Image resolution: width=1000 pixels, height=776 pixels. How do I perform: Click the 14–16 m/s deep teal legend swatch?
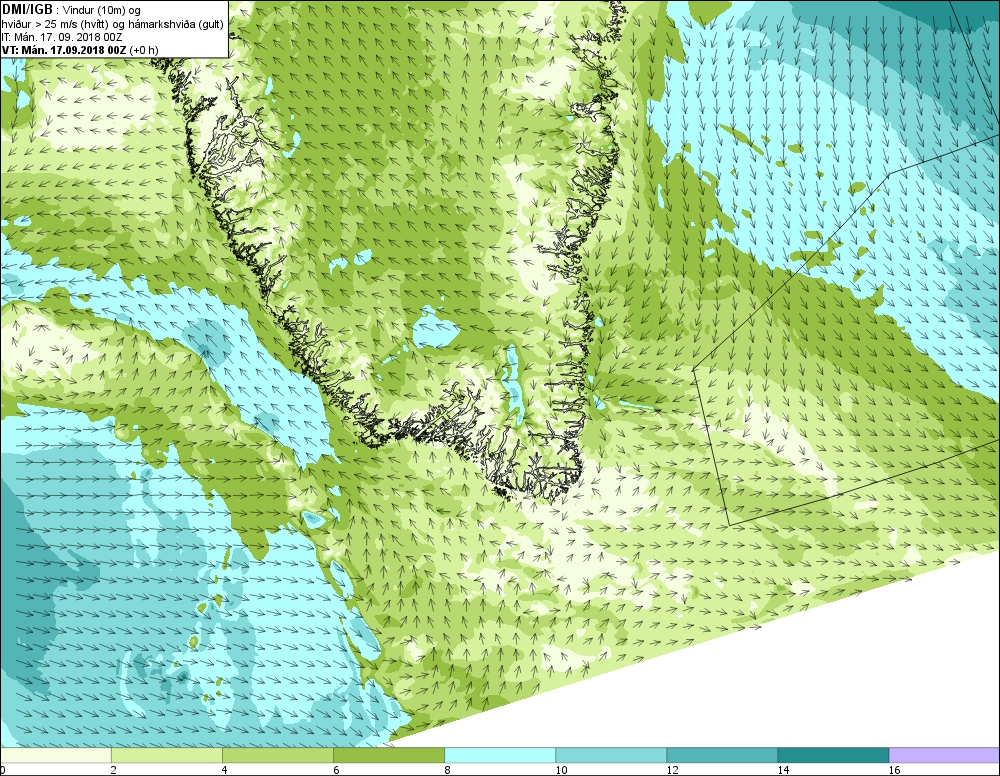coord(833,756)
